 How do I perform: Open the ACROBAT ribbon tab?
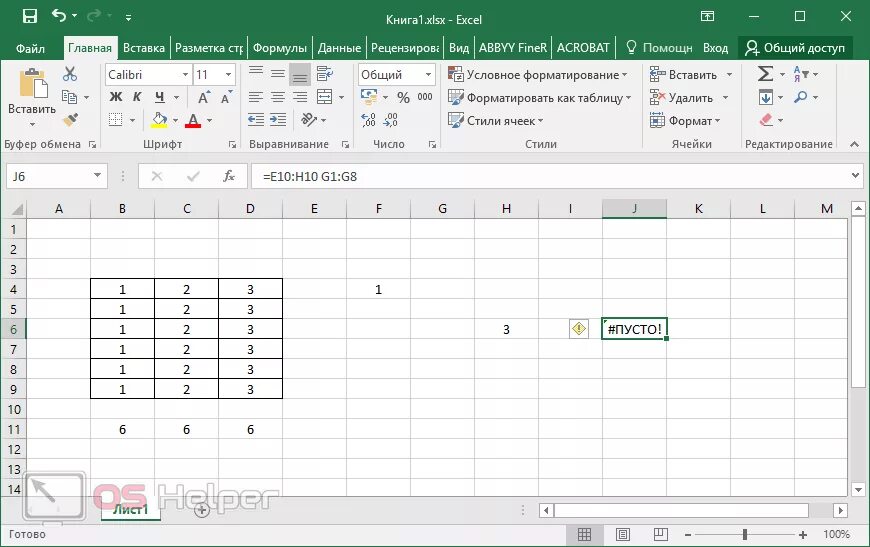click(583, 48)
